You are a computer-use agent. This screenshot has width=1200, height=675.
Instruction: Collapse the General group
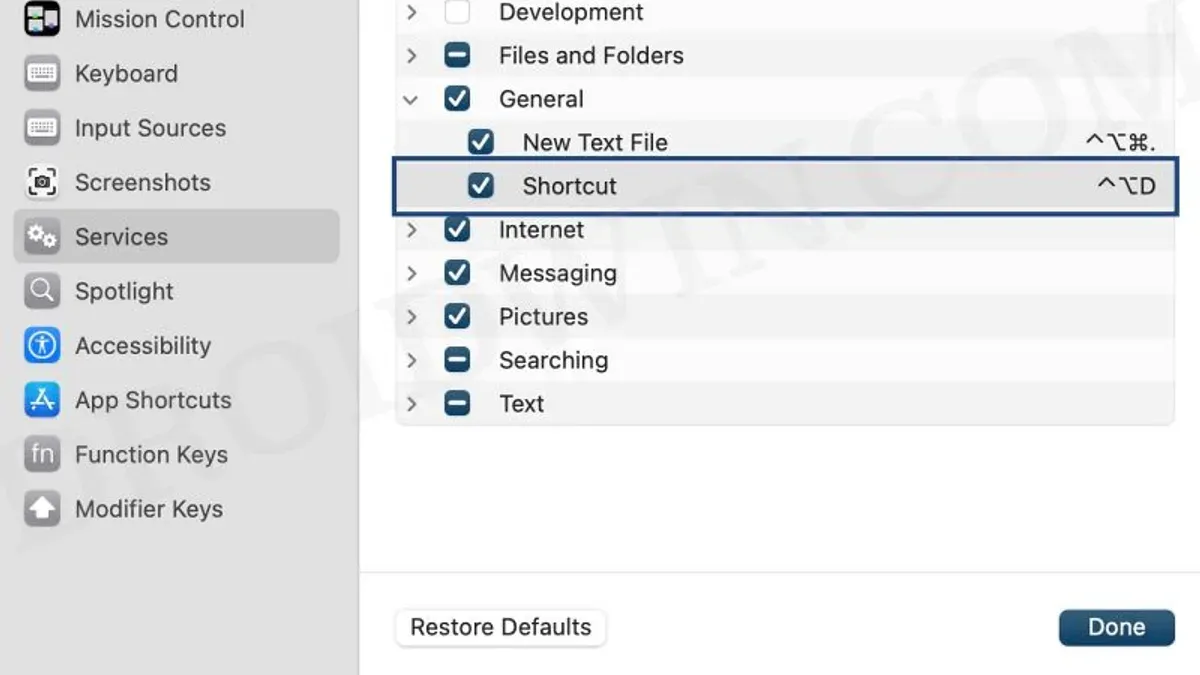(411, 99)
